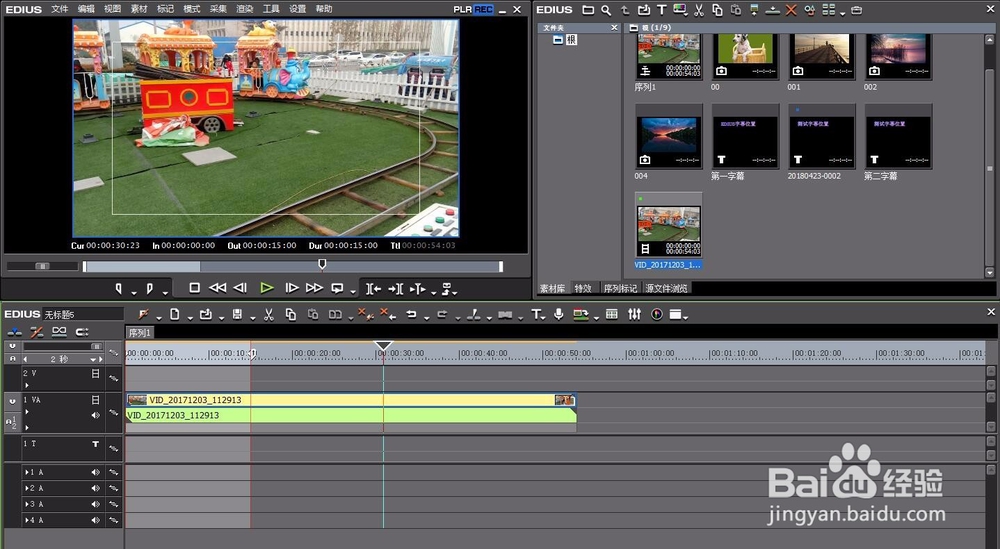
Task: Click the add title (T) icon in the bin toolbar
Action: (x=662, y=10)
